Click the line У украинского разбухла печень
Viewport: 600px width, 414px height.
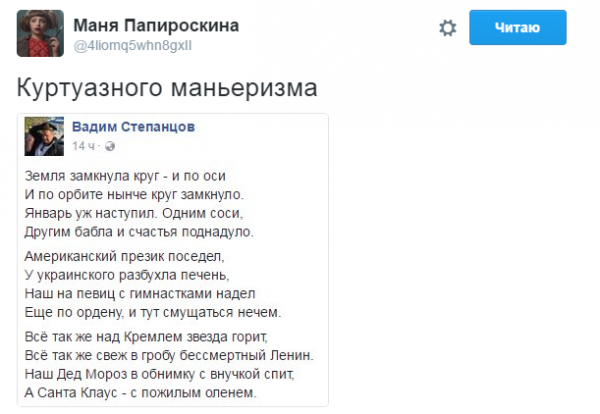127,275
